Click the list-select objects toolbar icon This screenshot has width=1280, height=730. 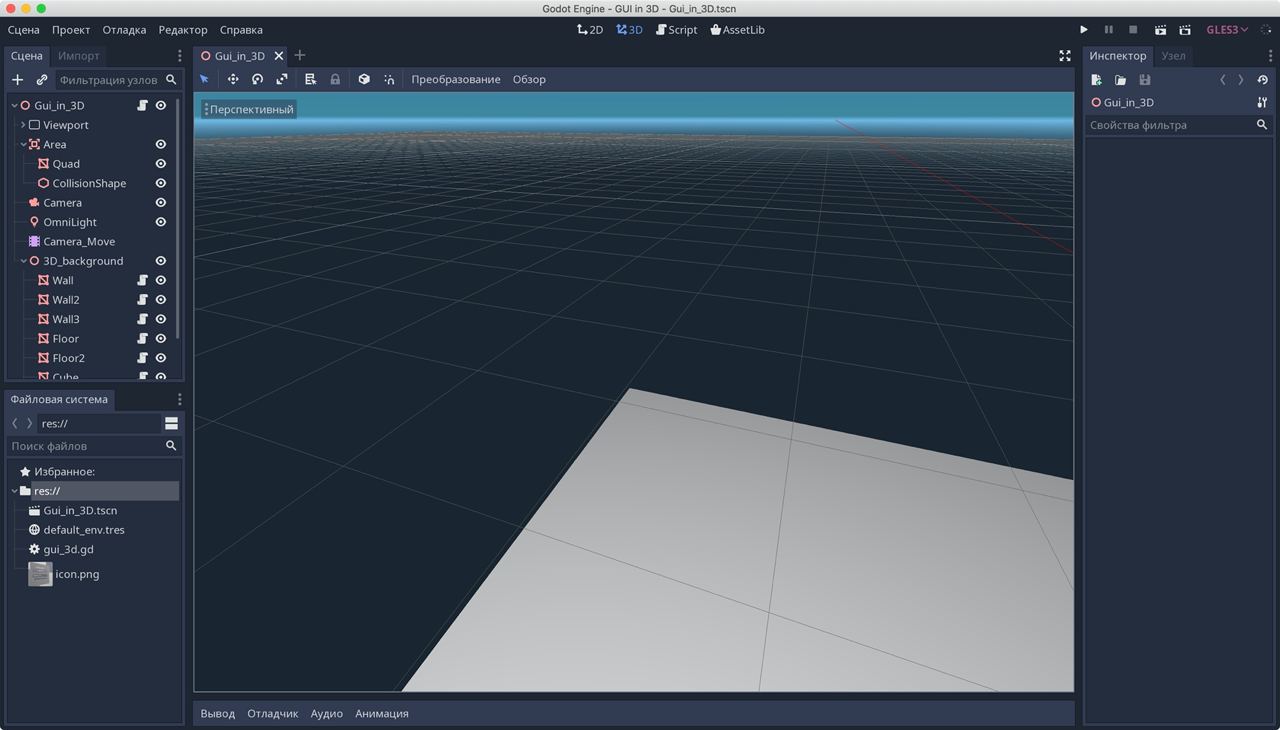pyautogui.click(x=310, y=79)
